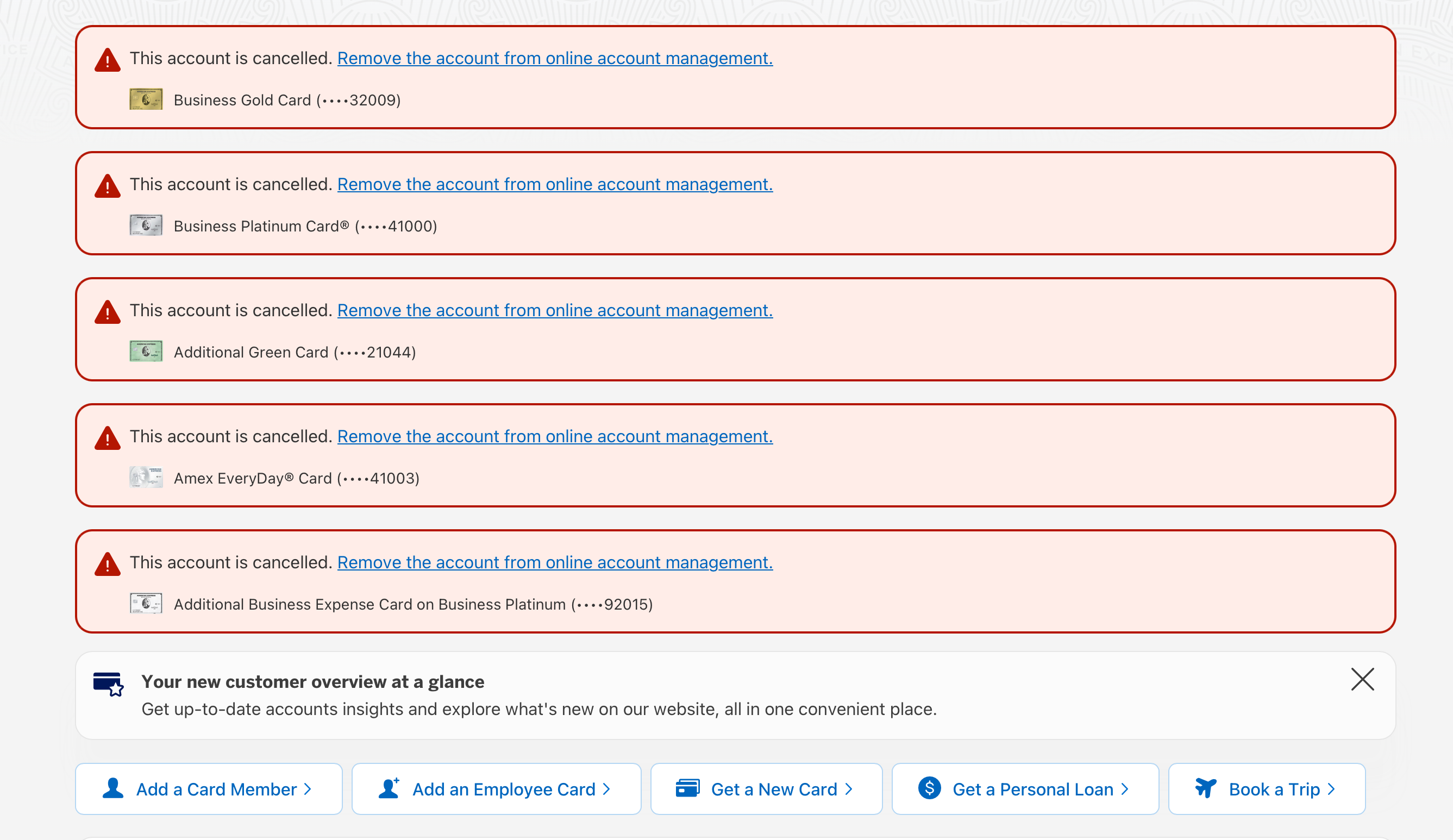This screenshot has height=840, width=1453.
Task: Click the Additional Business Expense Card thumbnail
Action: (x=146, y=604)
